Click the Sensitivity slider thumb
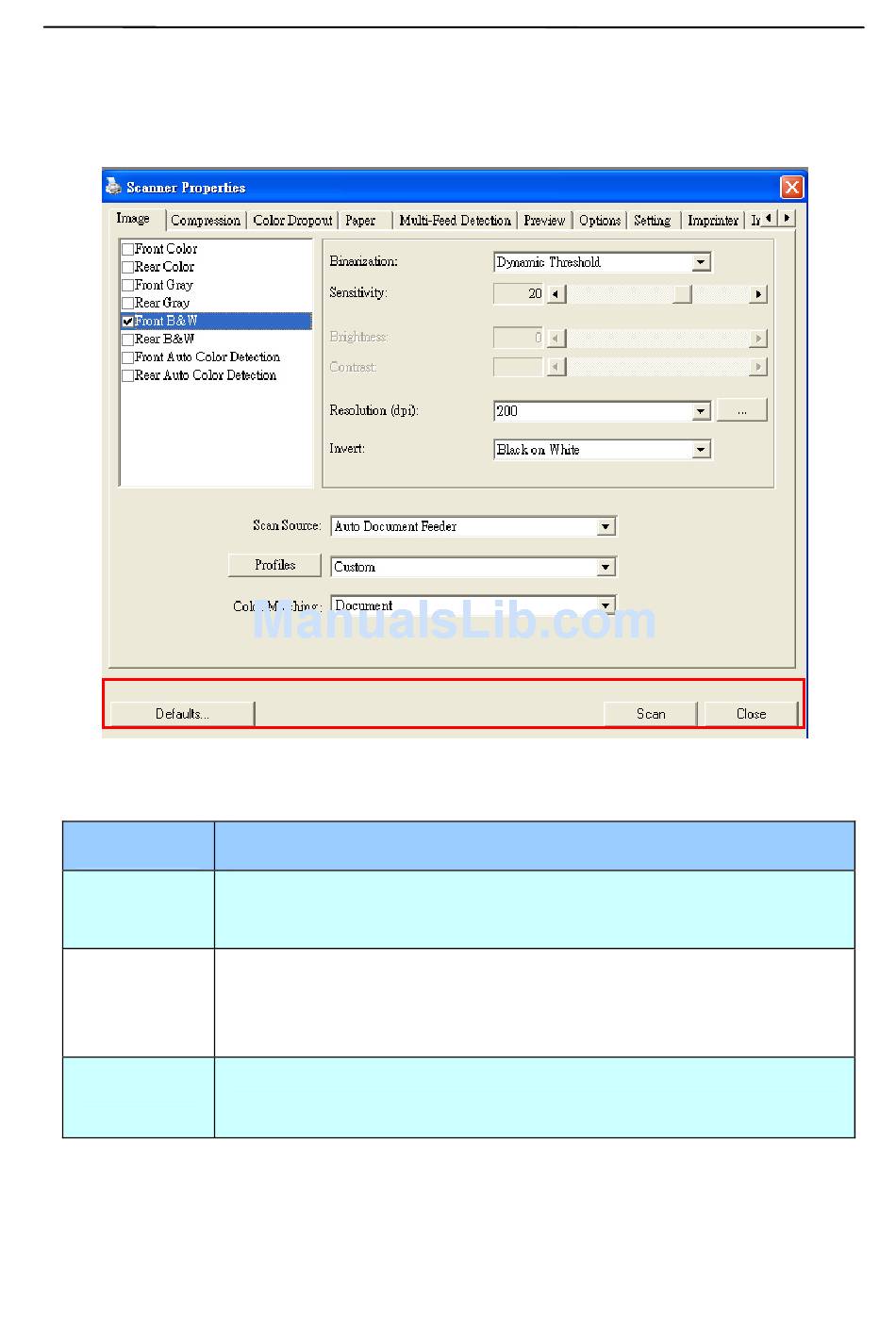 click(x=683, y=294)
